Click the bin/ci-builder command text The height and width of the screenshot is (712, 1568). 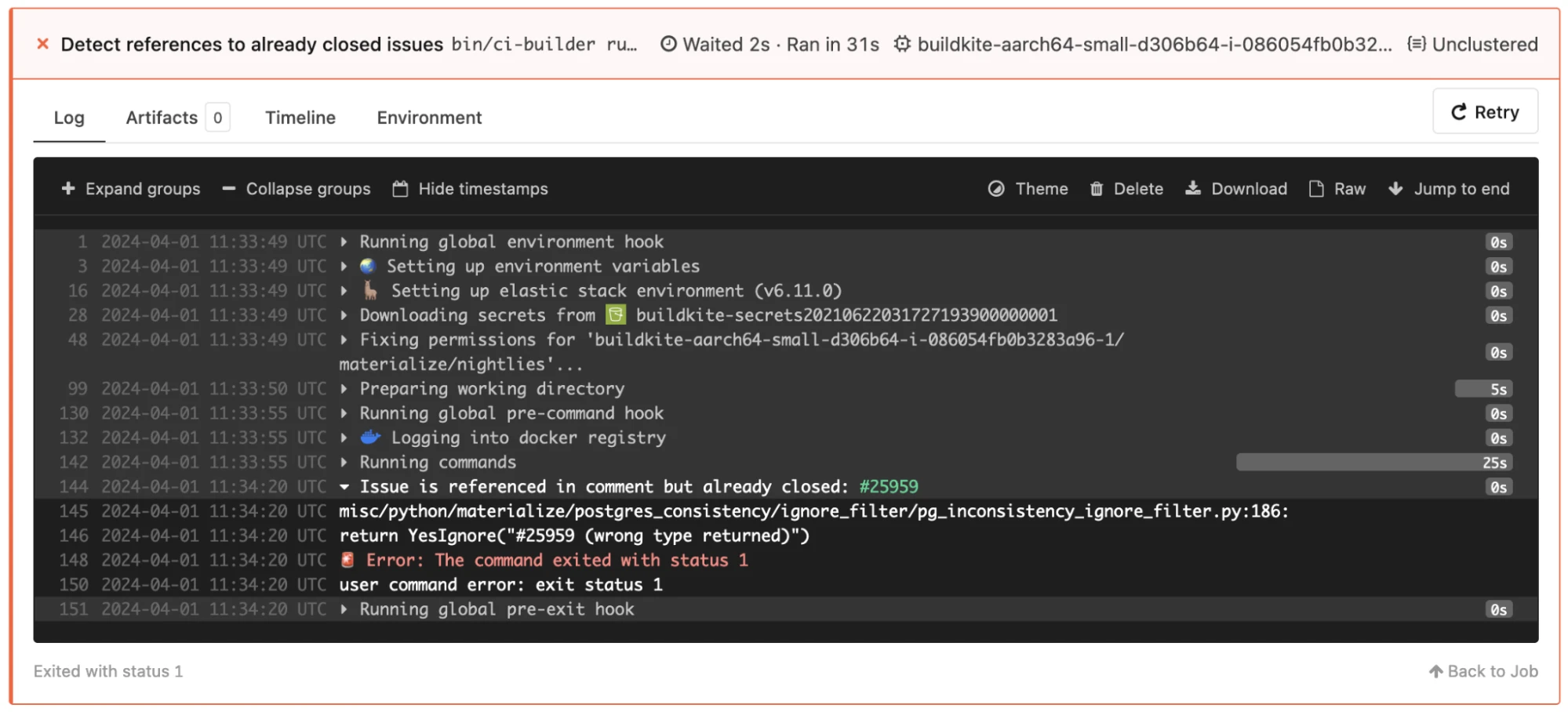(x=544, y=44)
